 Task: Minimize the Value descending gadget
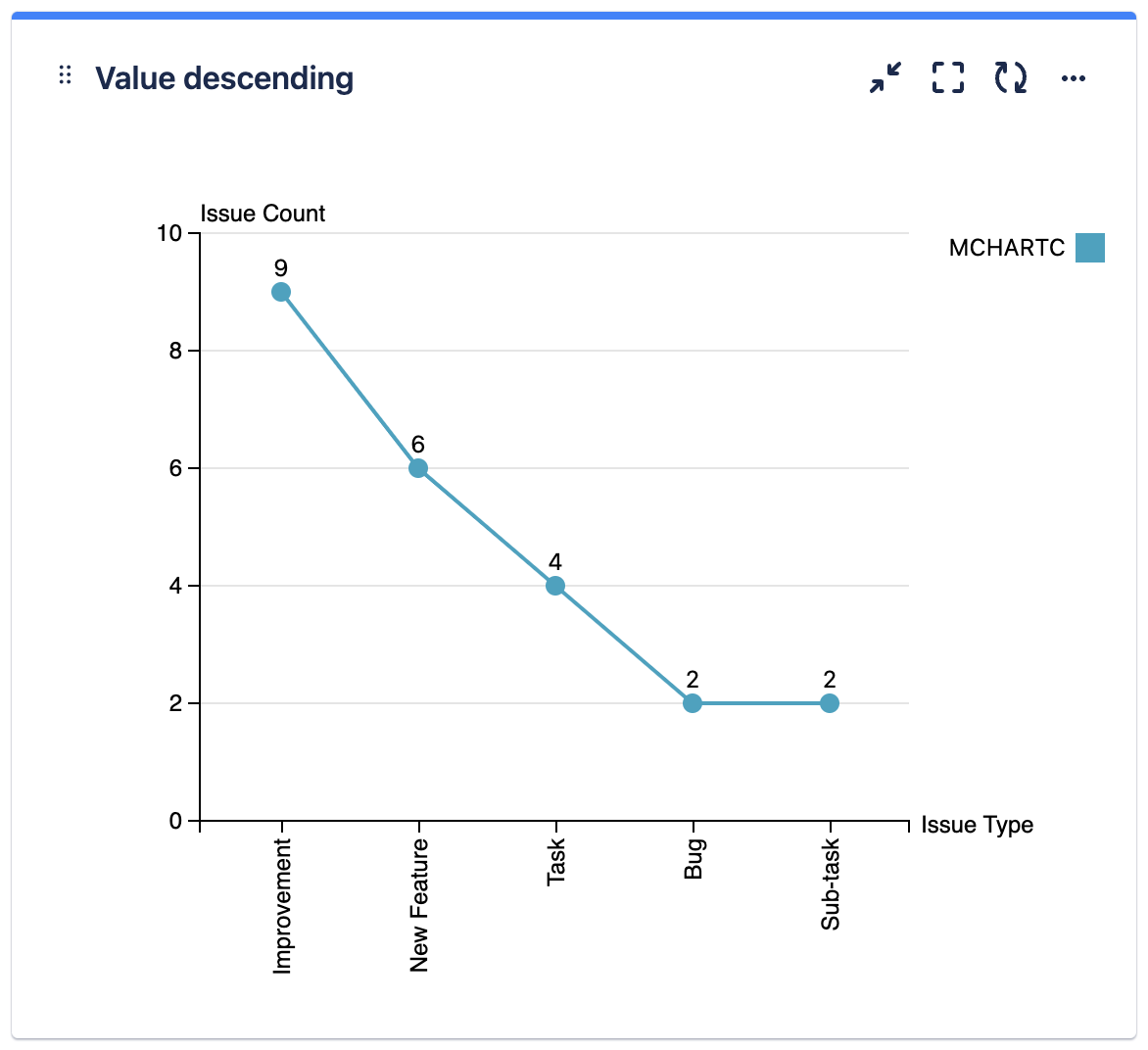(x=885, y=77)
